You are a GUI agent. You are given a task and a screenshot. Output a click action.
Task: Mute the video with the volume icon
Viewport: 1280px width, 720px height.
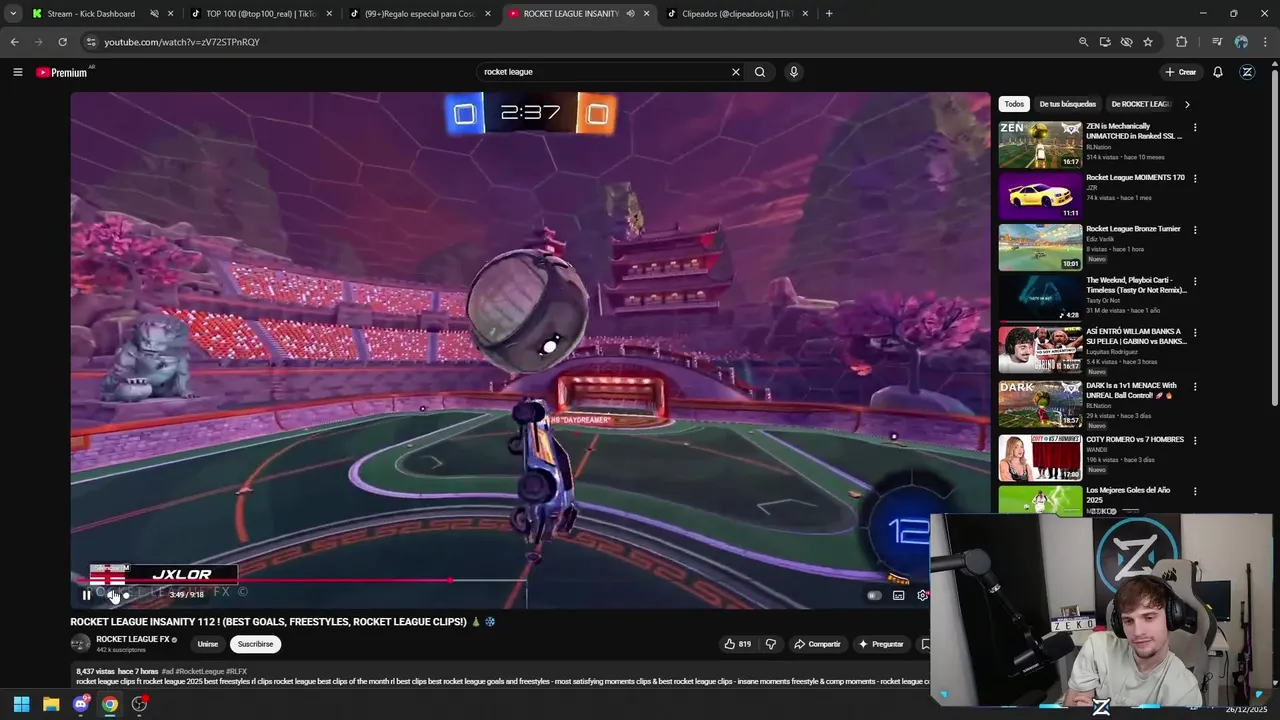click(x=111, y=595)
